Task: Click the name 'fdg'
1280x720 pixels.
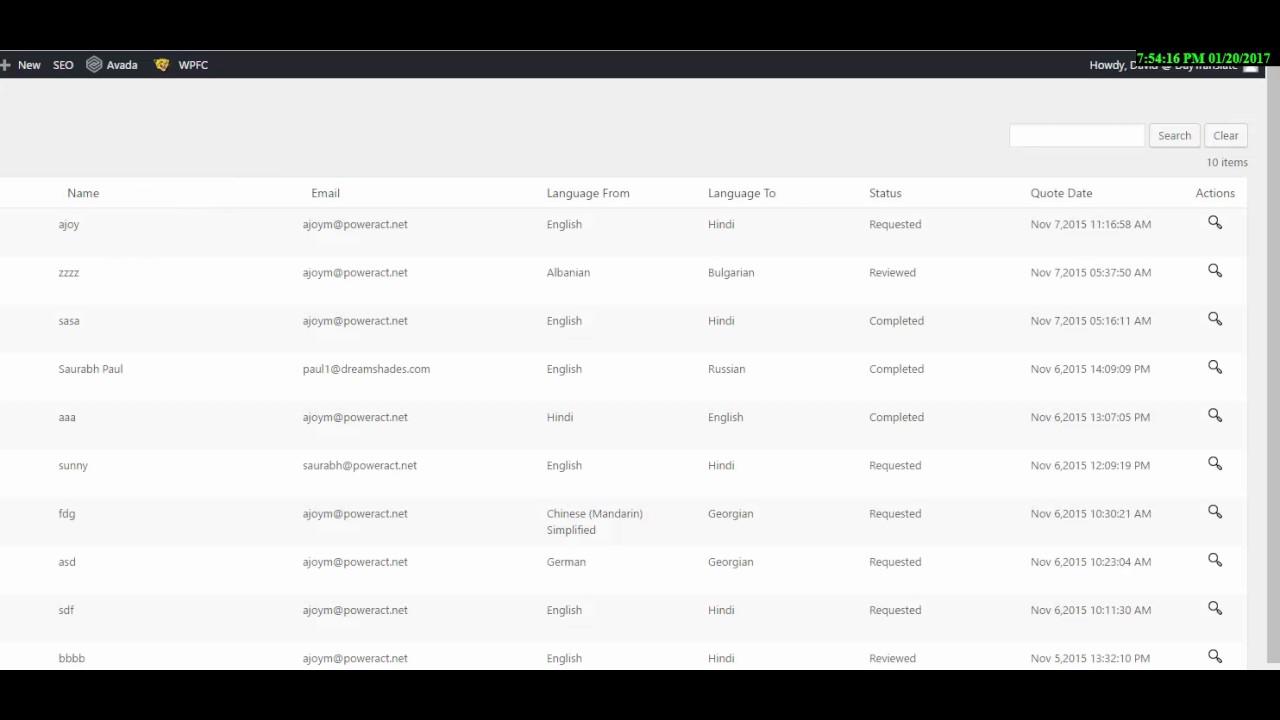Action: (x=67, y=514)
